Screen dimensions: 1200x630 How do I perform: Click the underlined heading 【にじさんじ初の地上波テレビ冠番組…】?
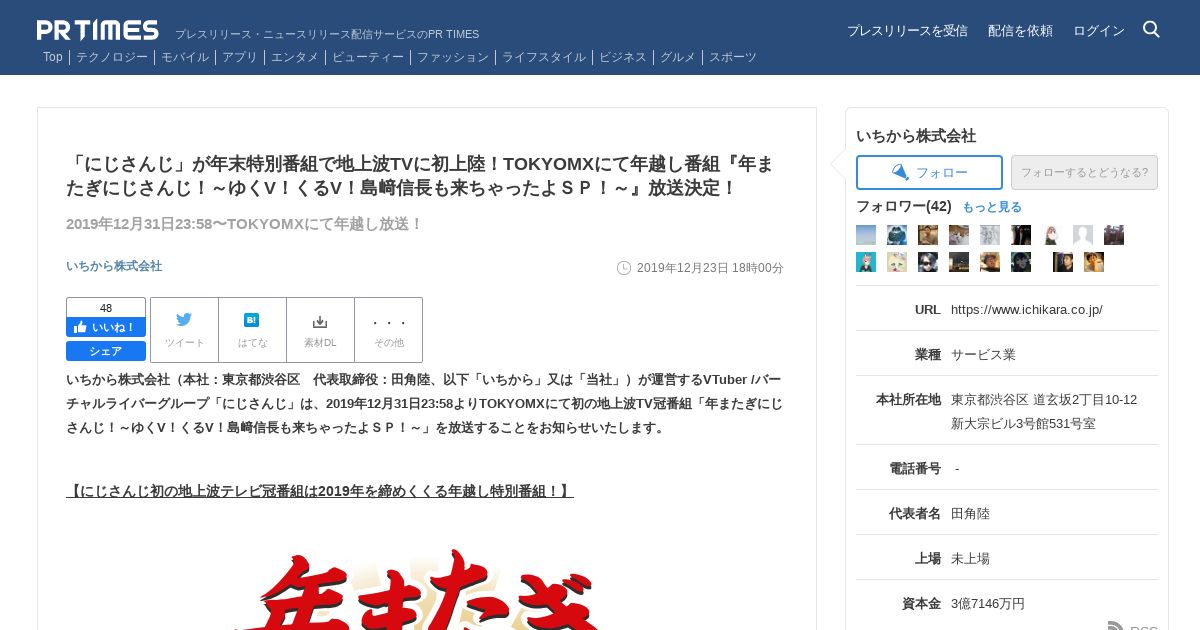[320, 491]
